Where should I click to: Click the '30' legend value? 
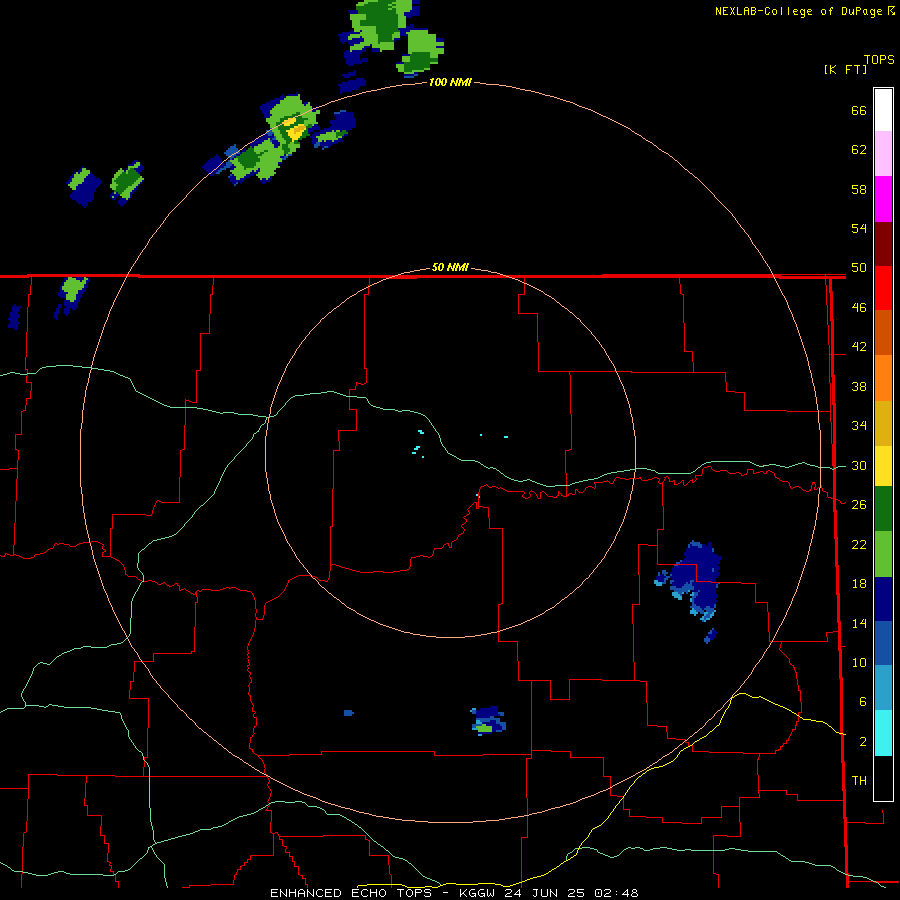(859, 465)
